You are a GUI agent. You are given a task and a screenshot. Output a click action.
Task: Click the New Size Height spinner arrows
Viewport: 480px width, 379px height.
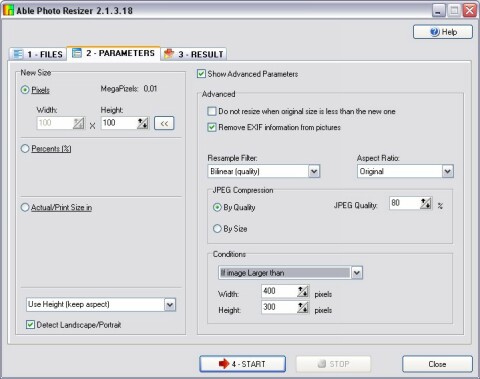143,123
